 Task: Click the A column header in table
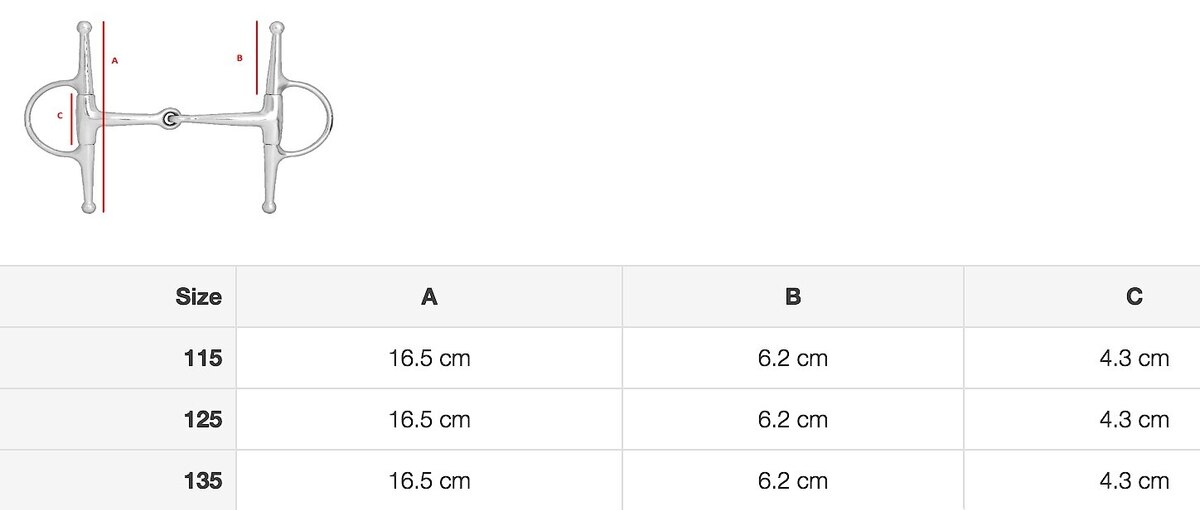tap(429, 297)
